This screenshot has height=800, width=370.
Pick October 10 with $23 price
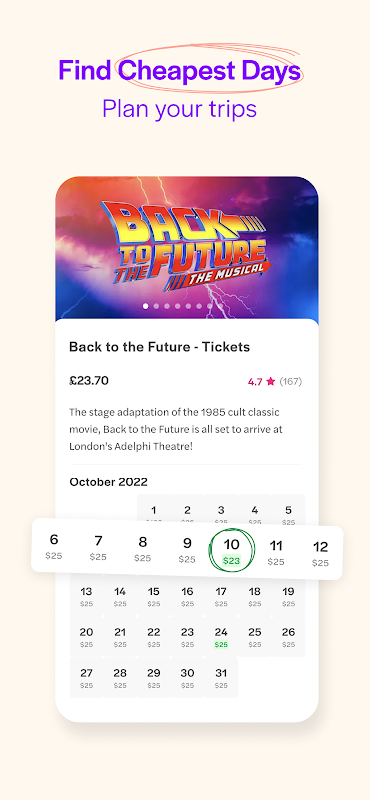pyautogui.click(x=231, y=551)
